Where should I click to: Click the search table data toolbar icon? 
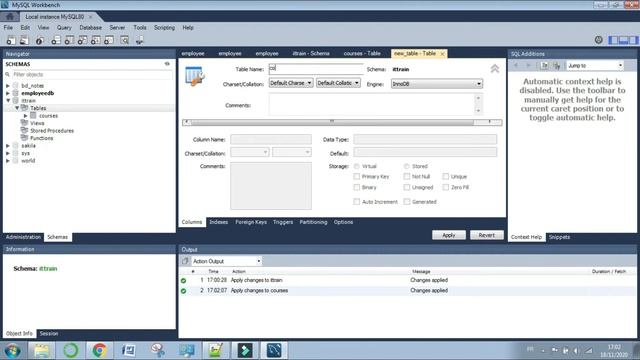124,40
